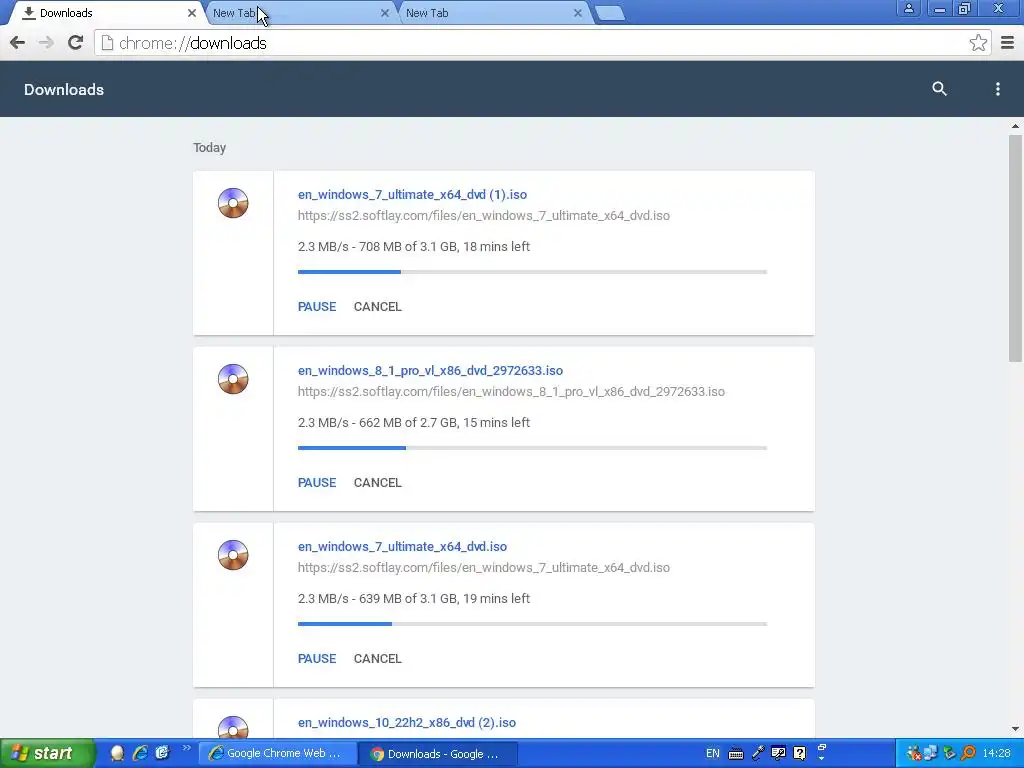Open the Chrome hamburger menu

pos(1007,43)
